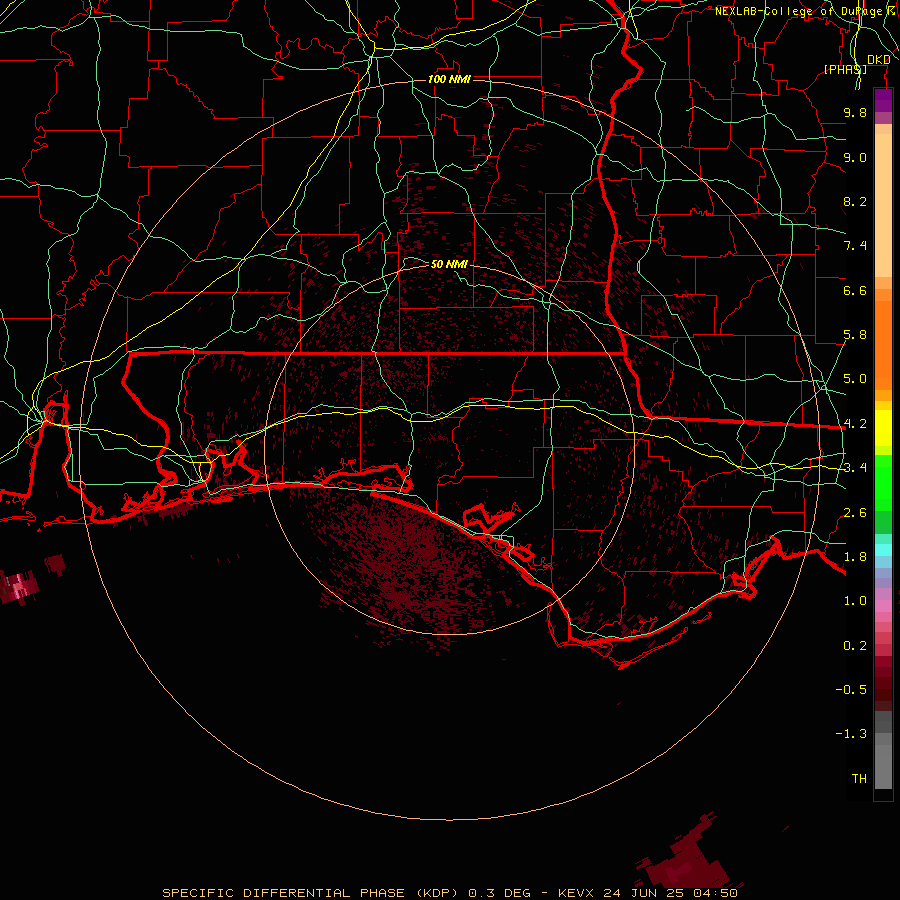This screenshot has width=900, height=900.
Task: Click the 9.0 value on the scale
Action: click(x=855, y=157)
